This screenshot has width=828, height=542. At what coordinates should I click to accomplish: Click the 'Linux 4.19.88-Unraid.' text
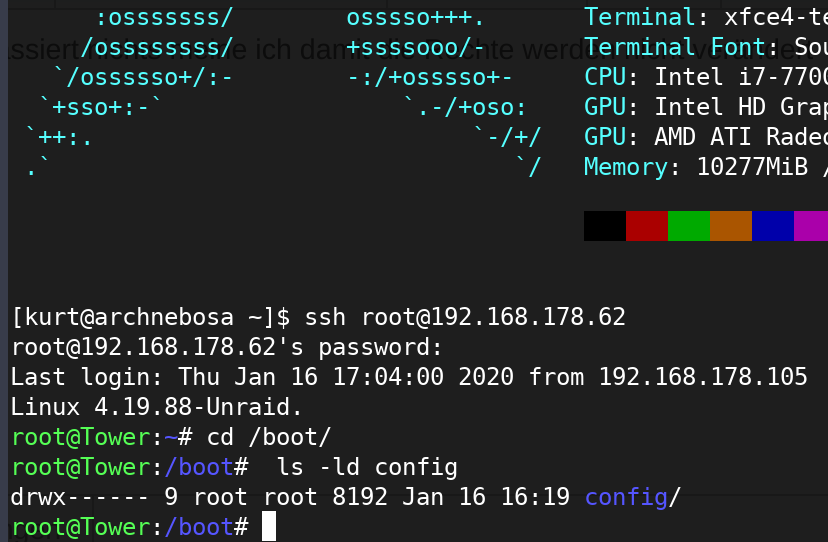[156, 407]
